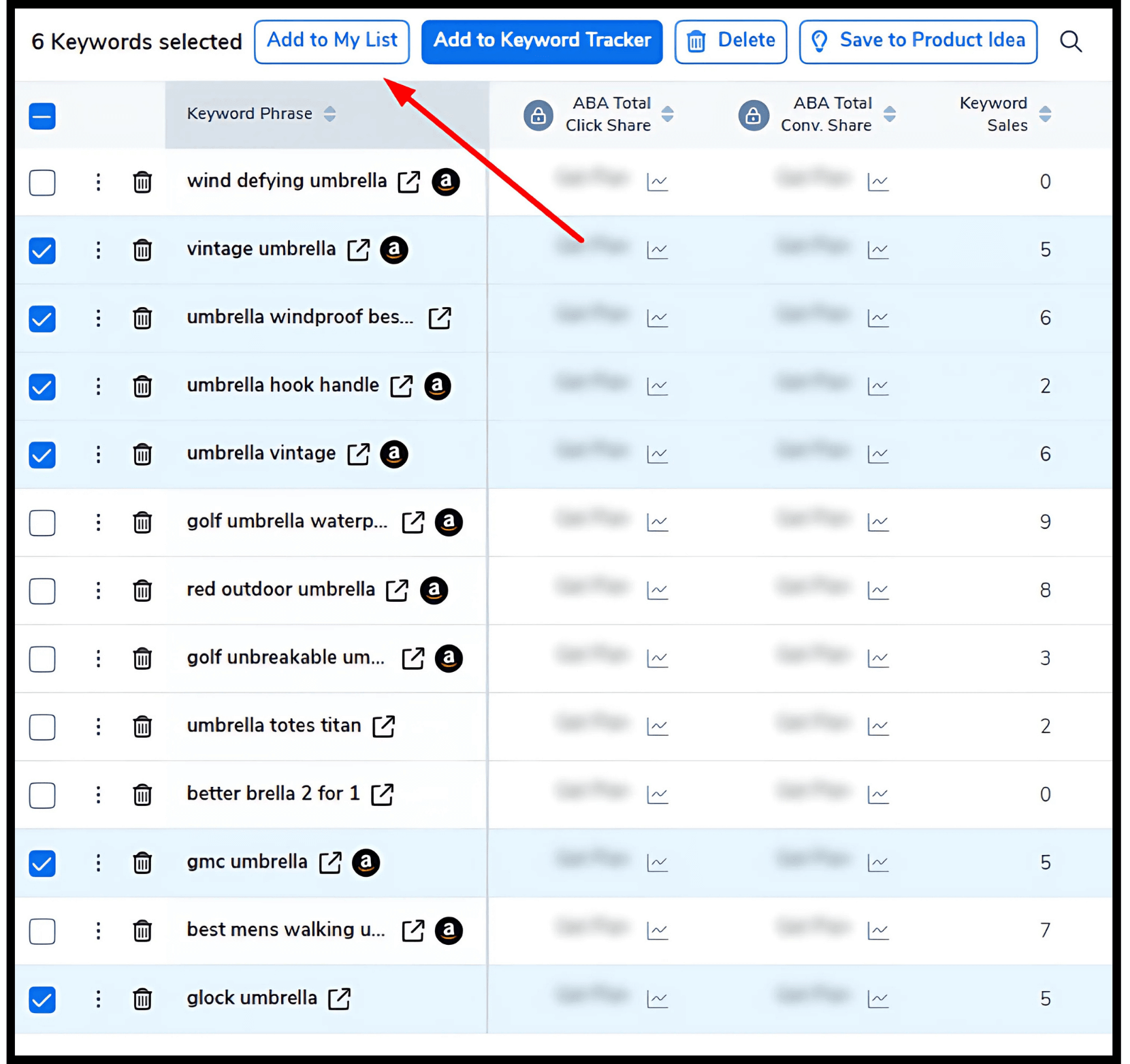Click lock icon beside ABA Total Conv. Share
Screen dimensions: 1130x1064
753,115
